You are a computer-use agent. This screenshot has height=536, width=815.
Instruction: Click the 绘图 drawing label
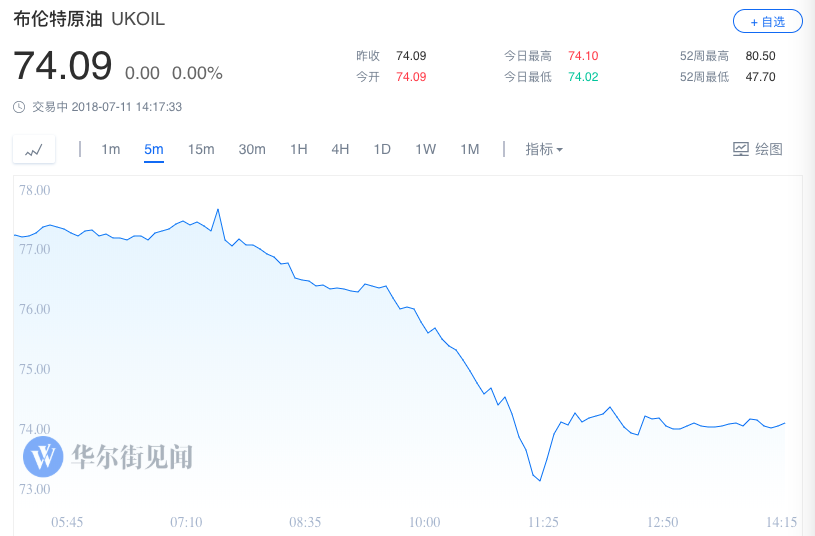(x=768, y=149)
